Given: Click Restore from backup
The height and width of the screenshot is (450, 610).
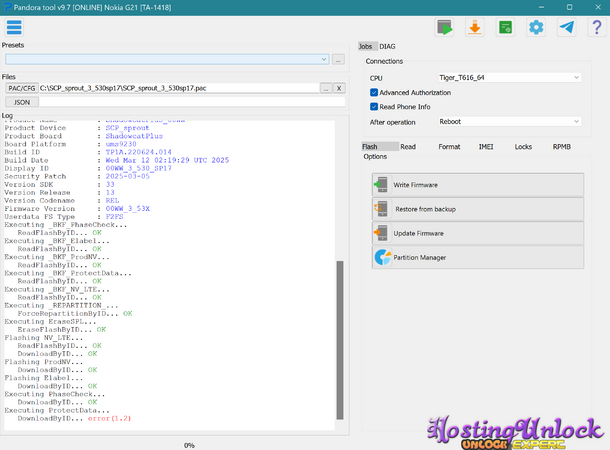Looking at the screenshot, I should coord(477,209).
